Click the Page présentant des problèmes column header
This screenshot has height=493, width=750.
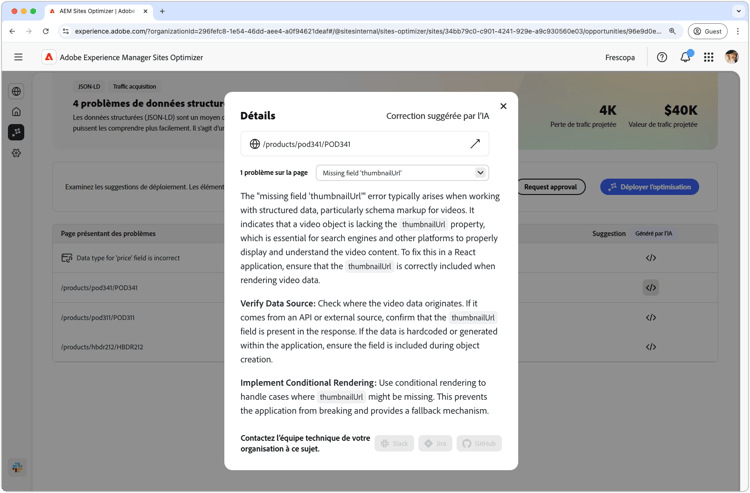click(108, 234)
